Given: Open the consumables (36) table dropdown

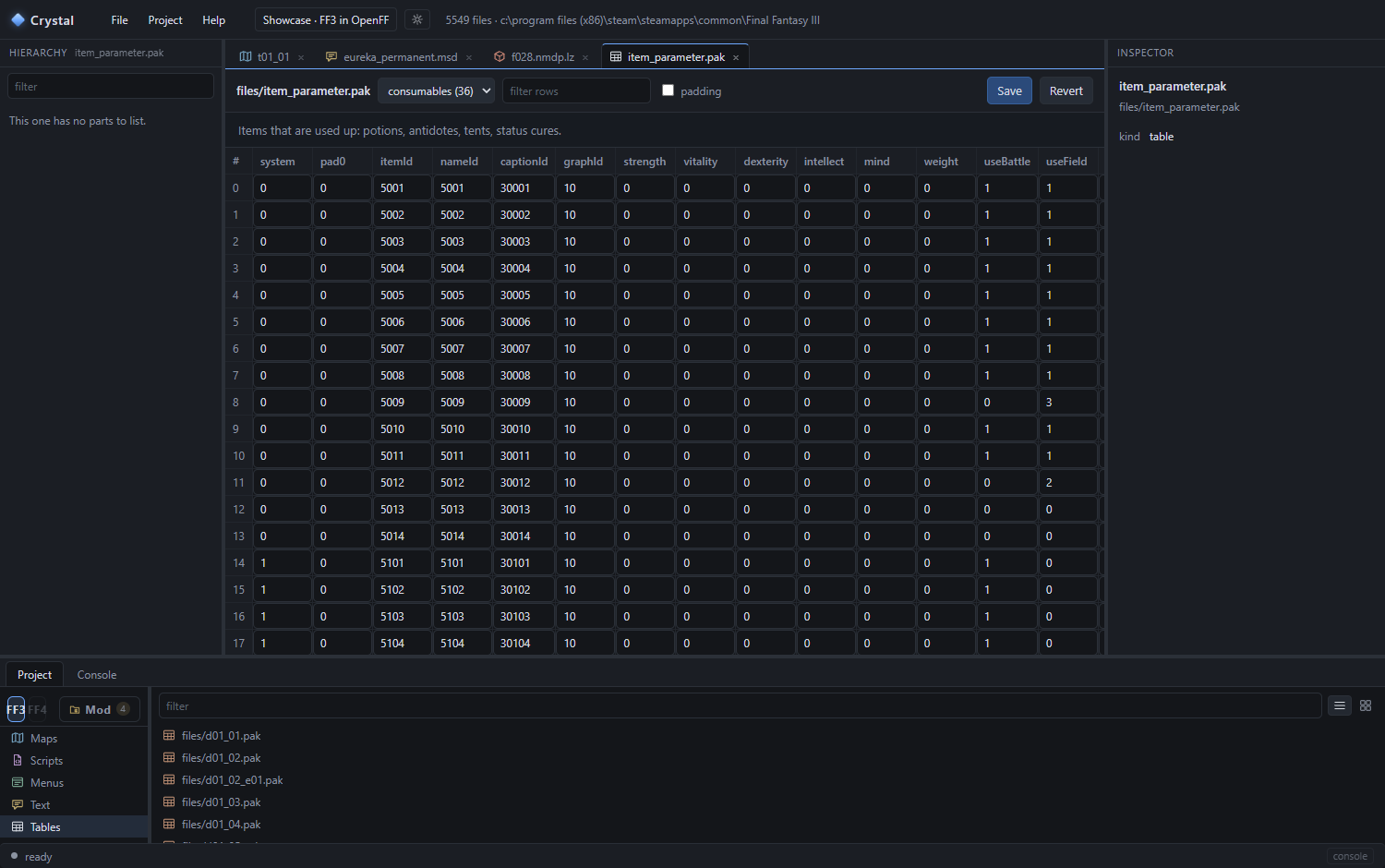Looking at the screenshot, I should 437,90.
